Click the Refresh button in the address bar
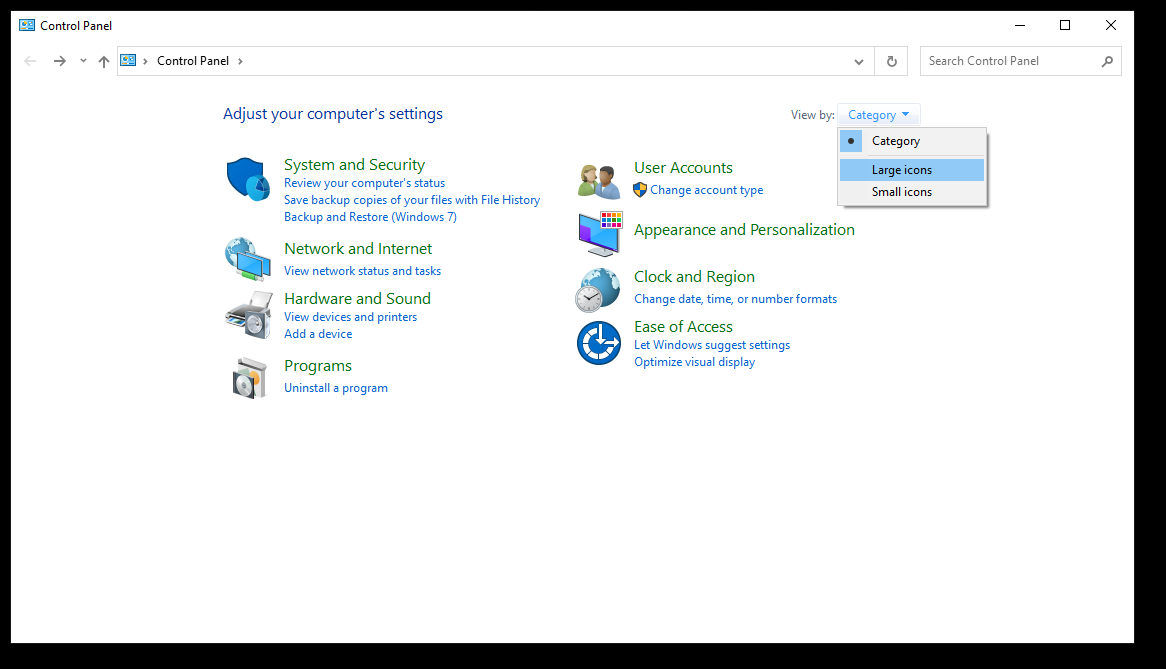1166x669 pixels. (x=892, y=61)
